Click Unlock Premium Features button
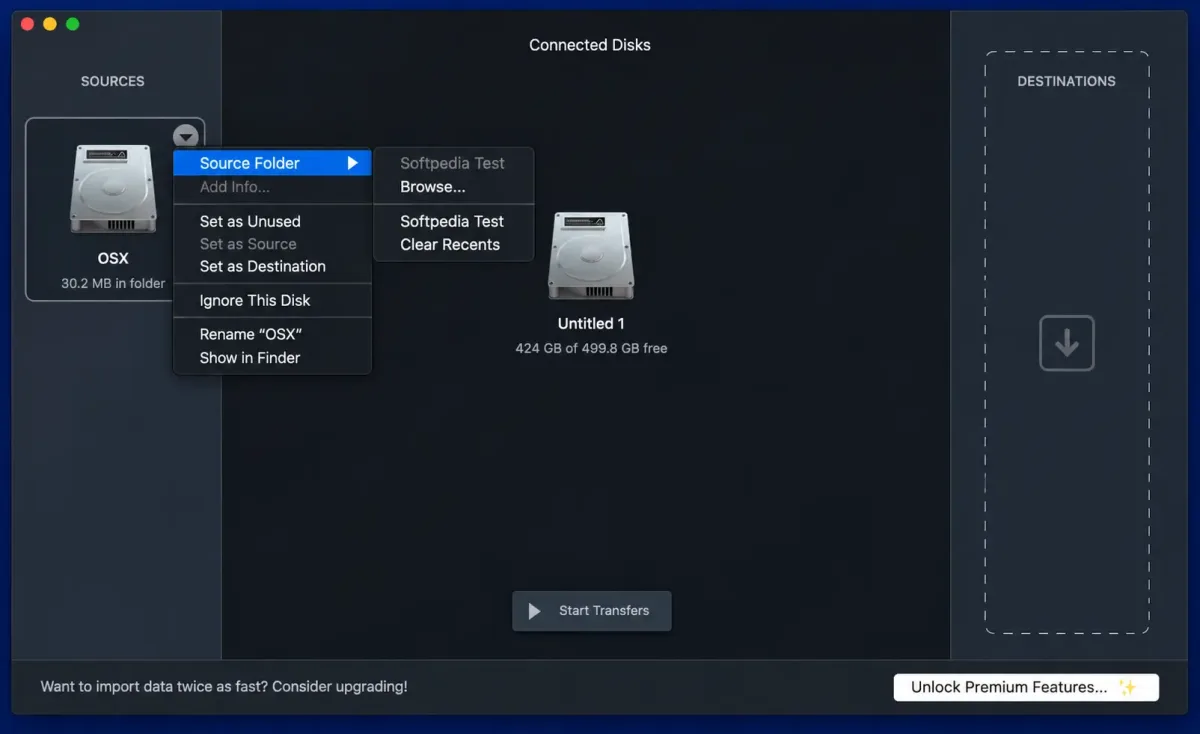 click(1026, 687)
